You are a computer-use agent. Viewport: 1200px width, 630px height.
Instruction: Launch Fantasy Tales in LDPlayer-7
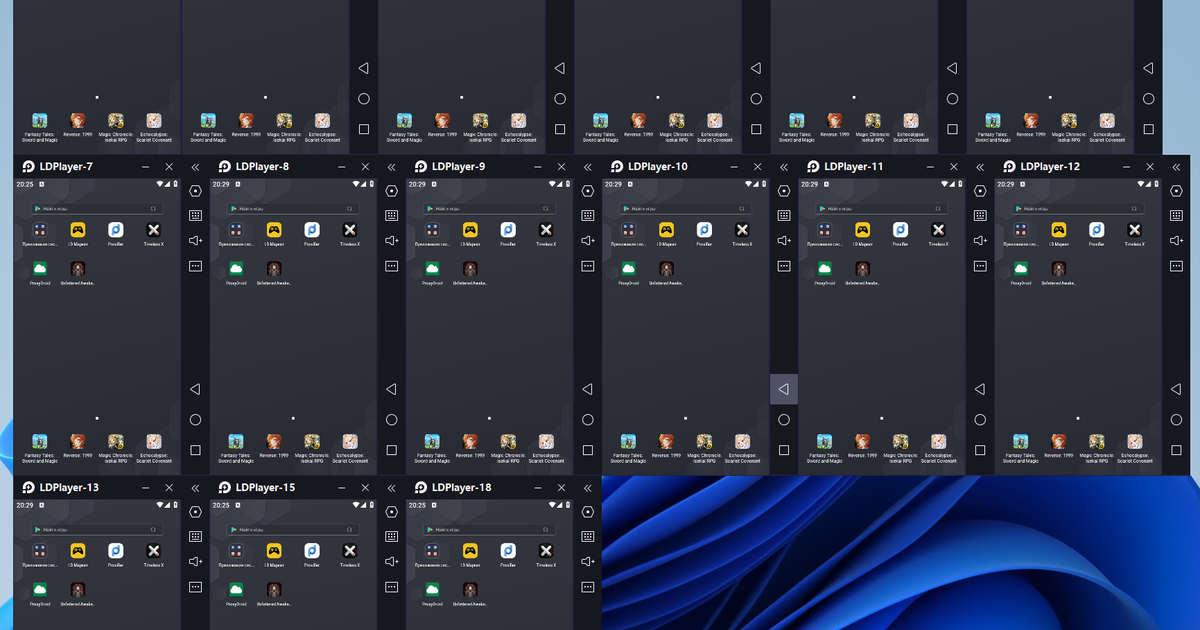pyautogui.click(x=40, y=441)
